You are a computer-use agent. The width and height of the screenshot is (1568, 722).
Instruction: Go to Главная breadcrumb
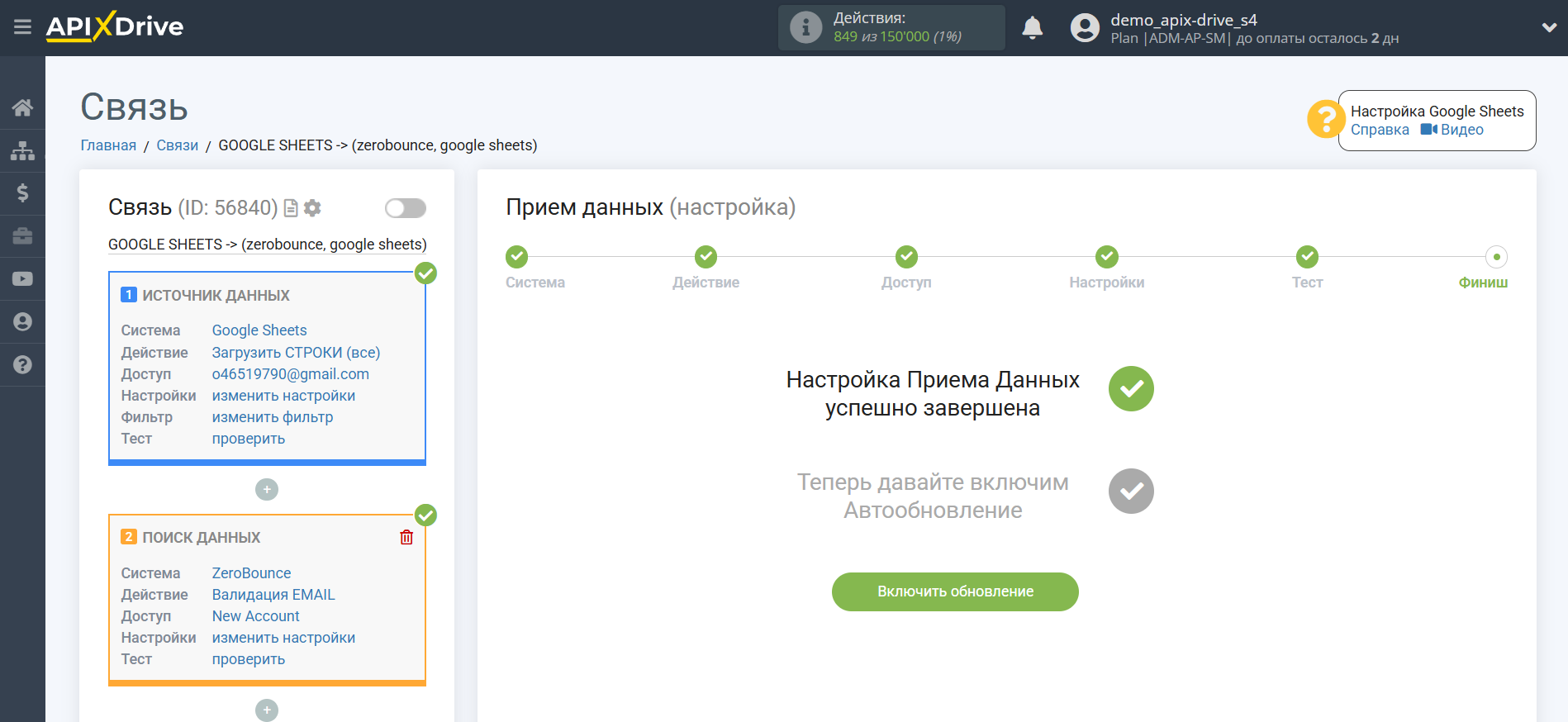pos(108,145)
